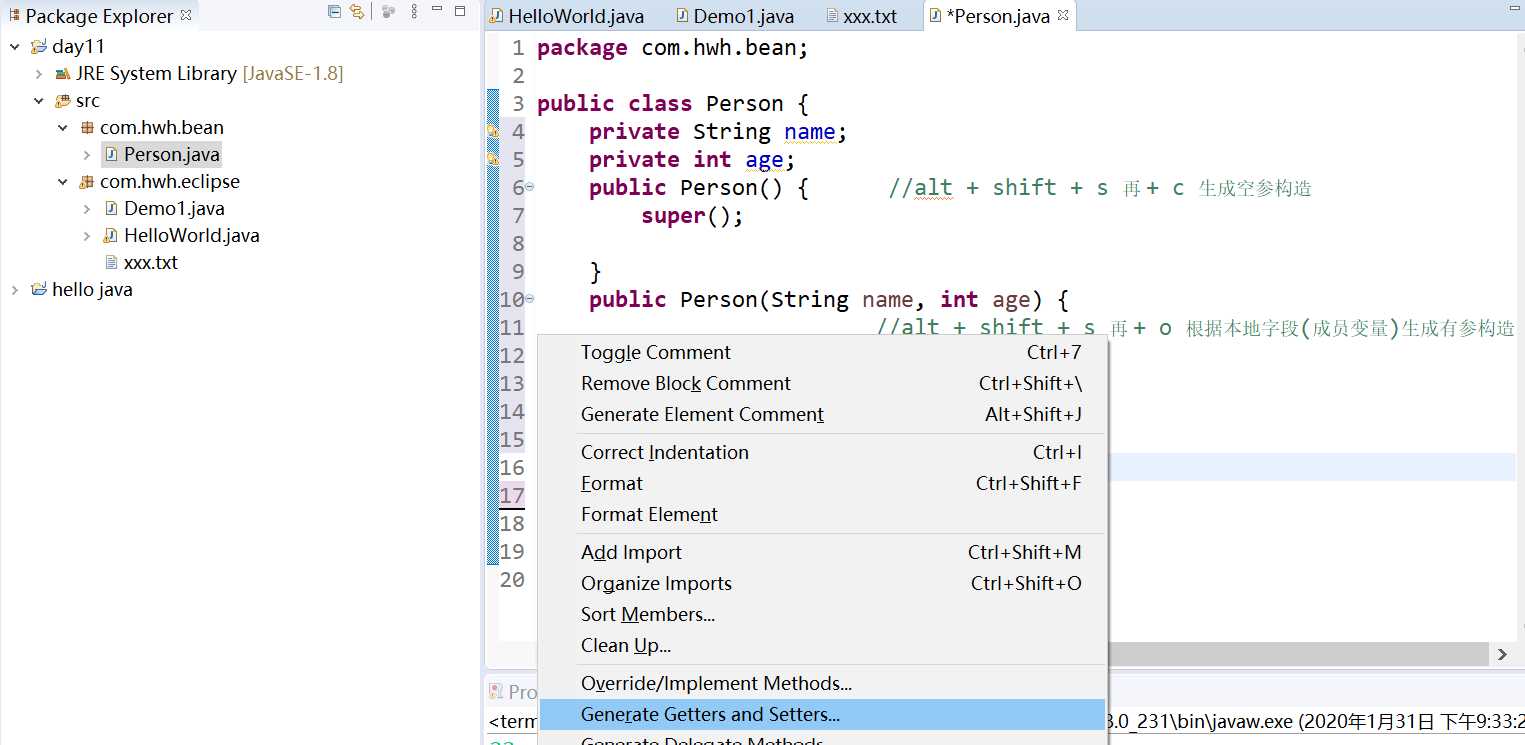Maximize the Package Explorer panel
Screen dimensions: 1525x745
[460, 12]
